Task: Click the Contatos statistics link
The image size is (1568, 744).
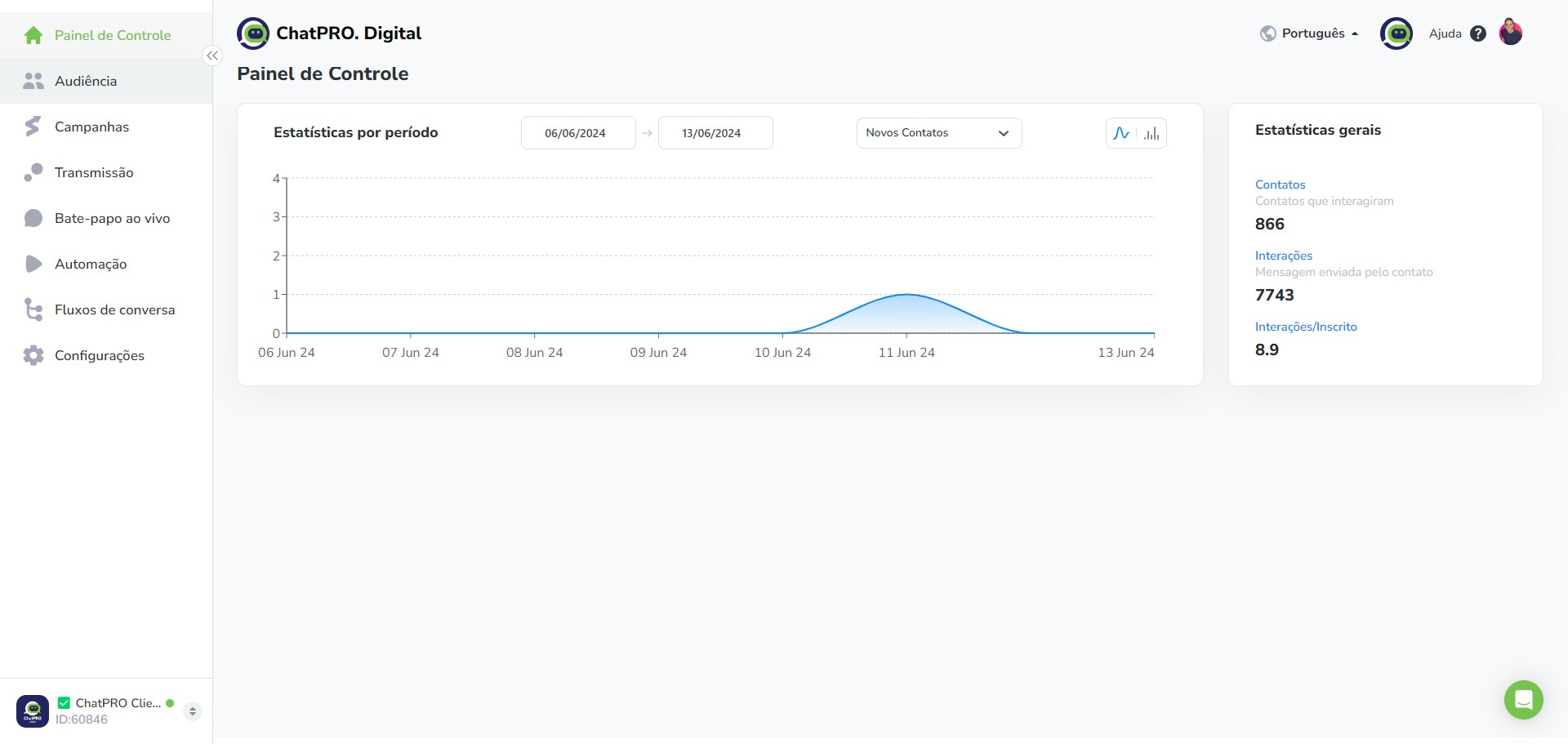Action: click(x=1280, y=185)
